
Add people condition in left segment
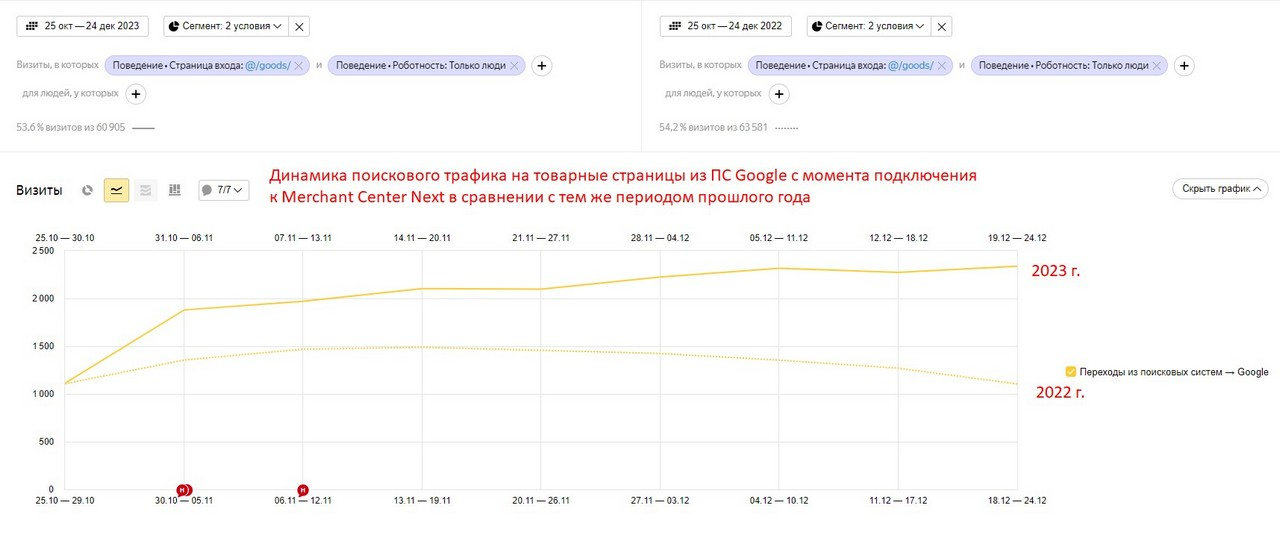click(x=135, y=94)
